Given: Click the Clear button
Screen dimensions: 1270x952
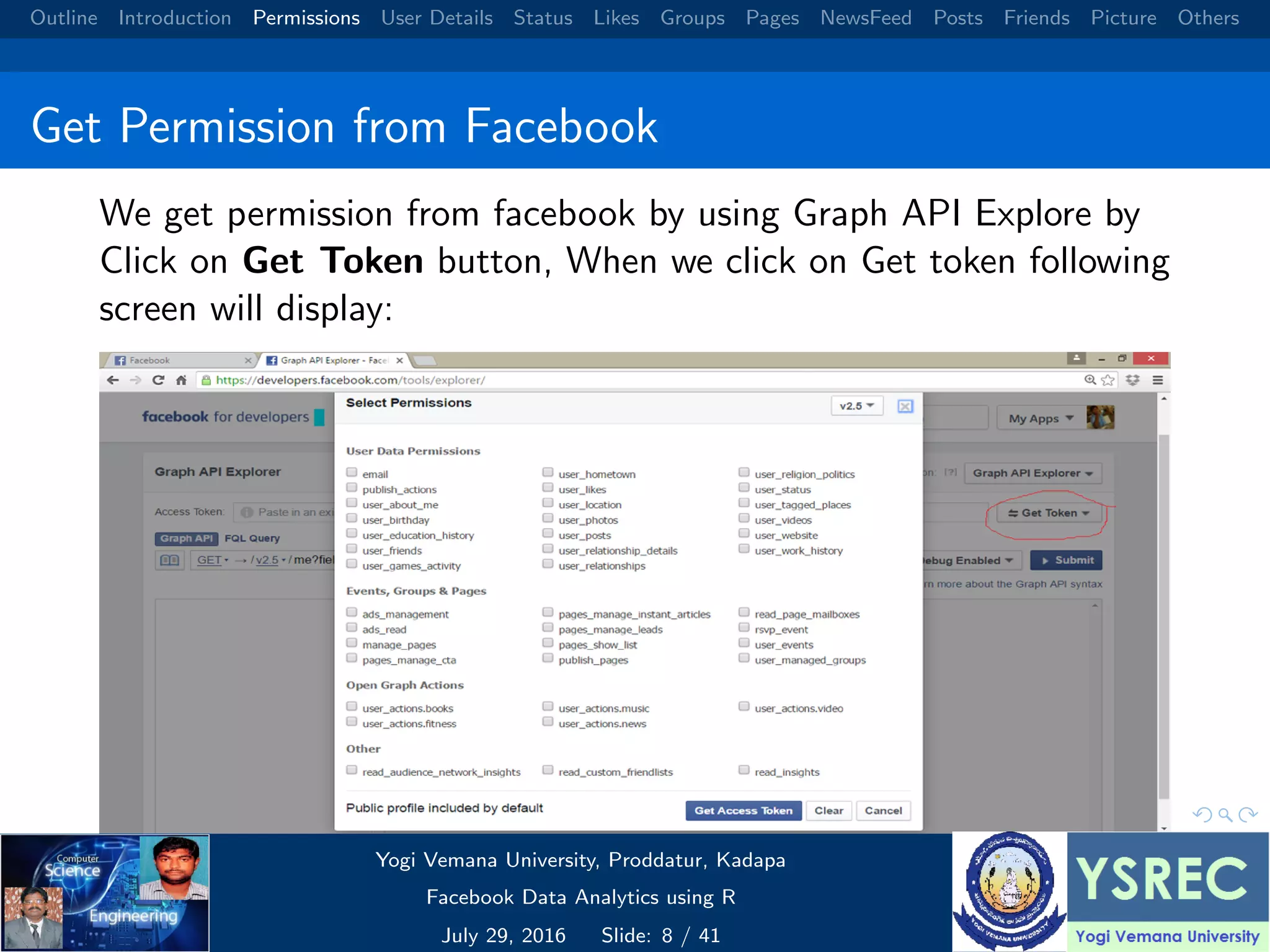Looking at the screenshot, I should point(829,810).
